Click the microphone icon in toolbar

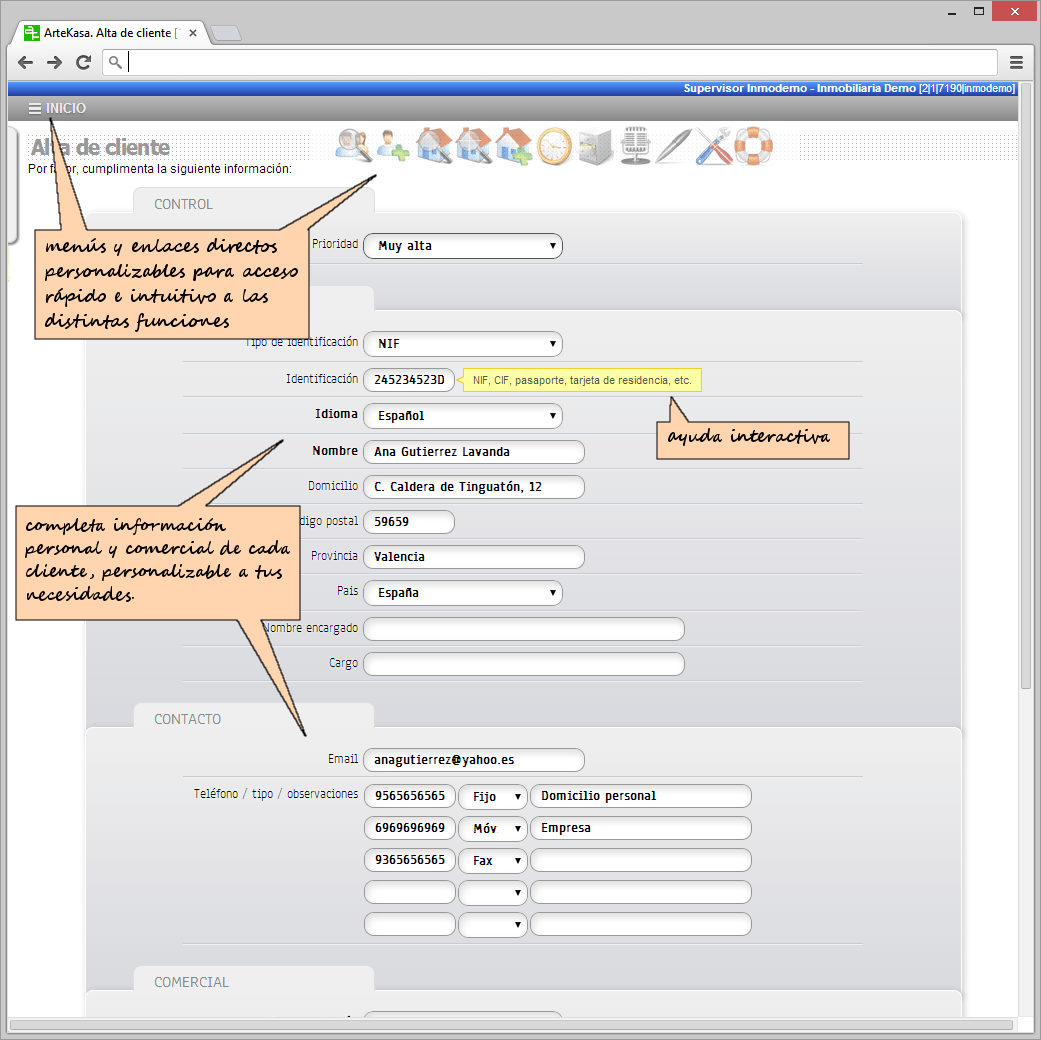tap(634, 146)
